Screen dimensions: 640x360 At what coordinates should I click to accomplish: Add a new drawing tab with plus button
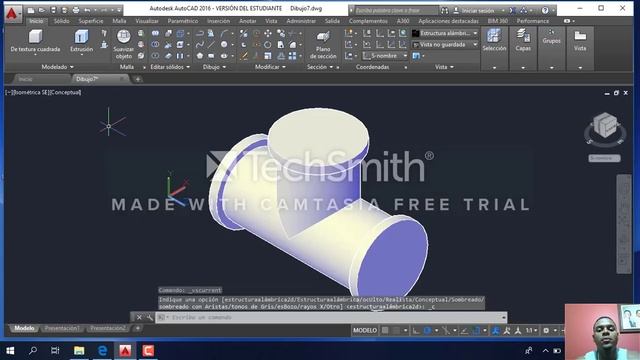[138, 79]
